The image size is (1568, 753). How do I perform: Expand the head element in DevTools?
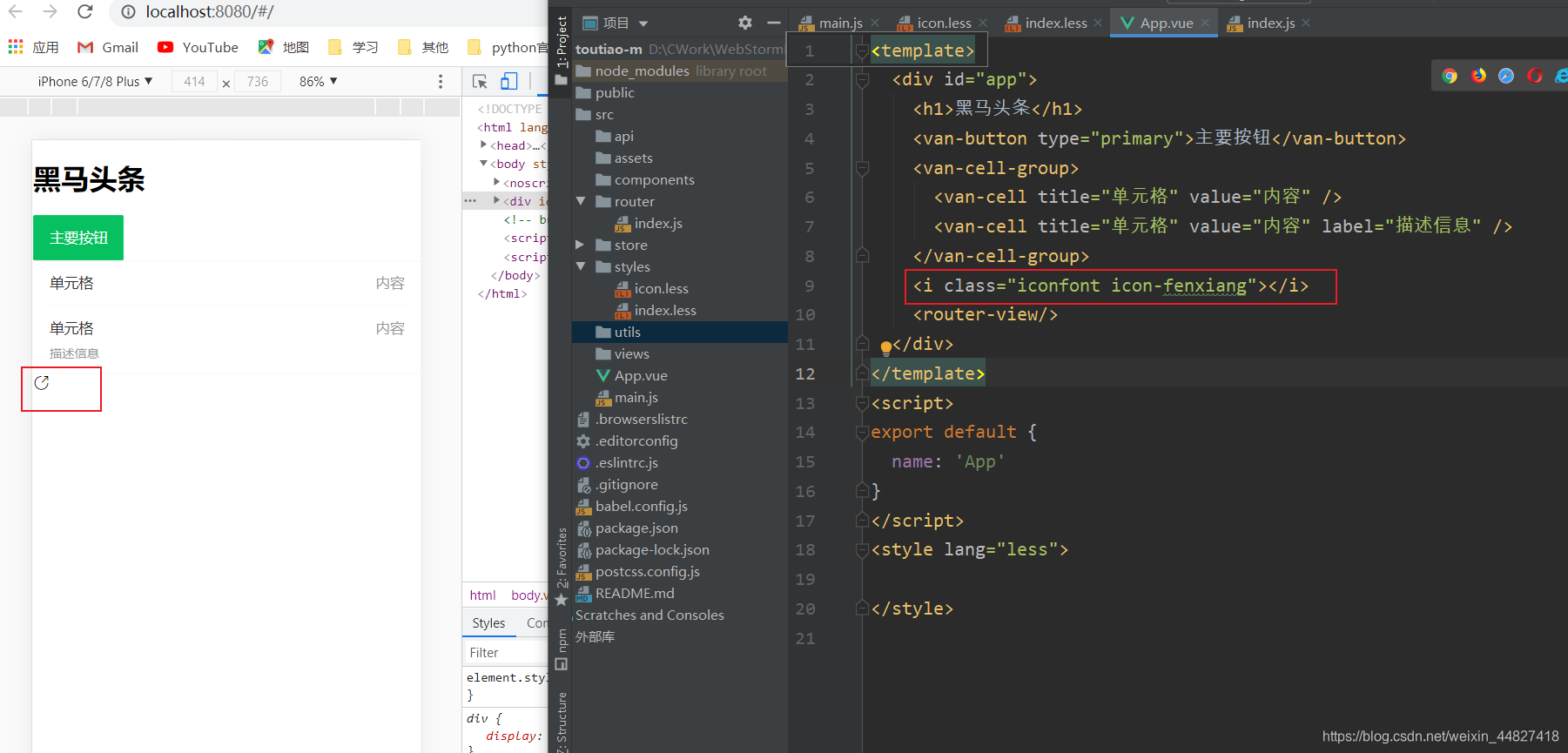[x=483, y=145]
